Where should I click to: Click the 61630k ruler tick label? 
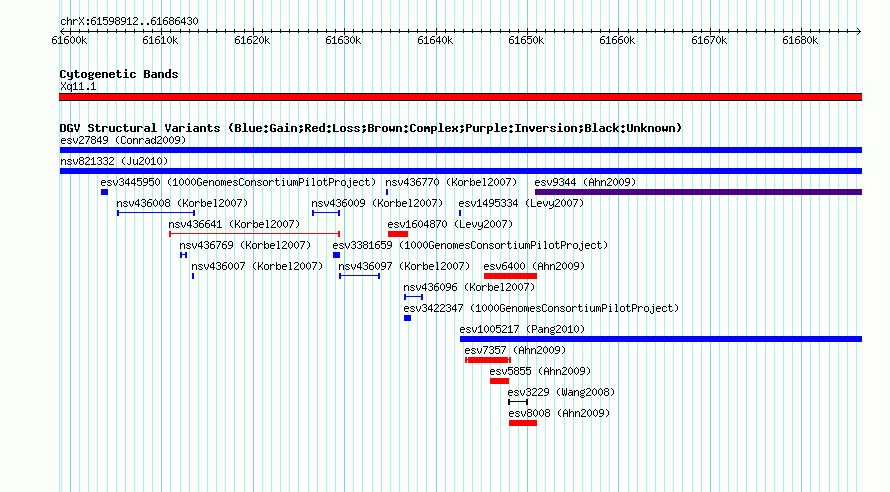[x=343, y=40]
